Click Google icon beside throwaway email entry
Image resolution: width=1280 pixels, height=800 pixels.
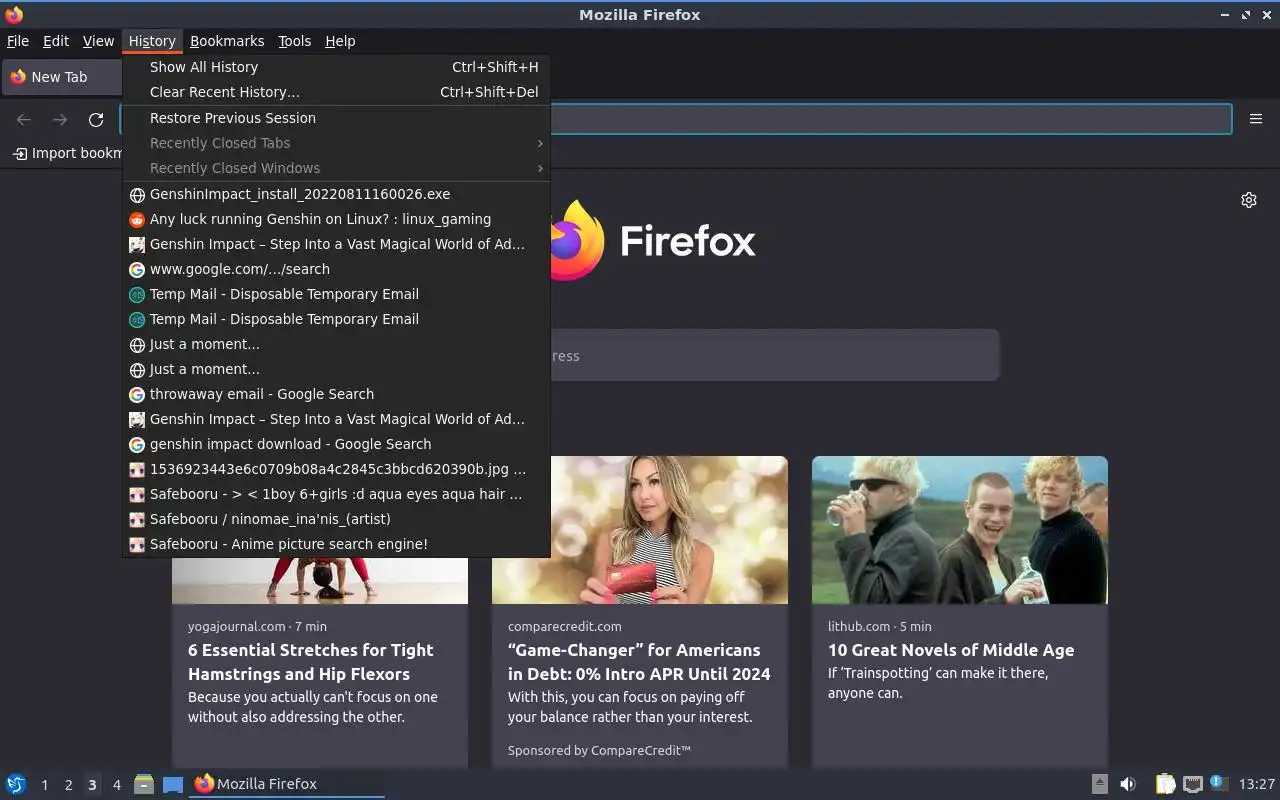coord(138,394)
